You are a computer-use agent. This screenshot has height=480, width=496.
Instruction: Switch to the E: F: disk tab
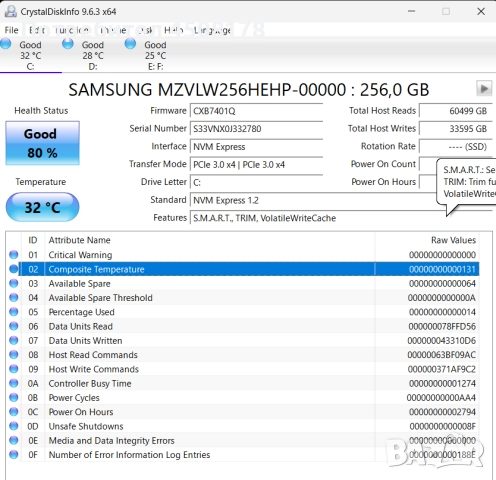pos(155,55)
